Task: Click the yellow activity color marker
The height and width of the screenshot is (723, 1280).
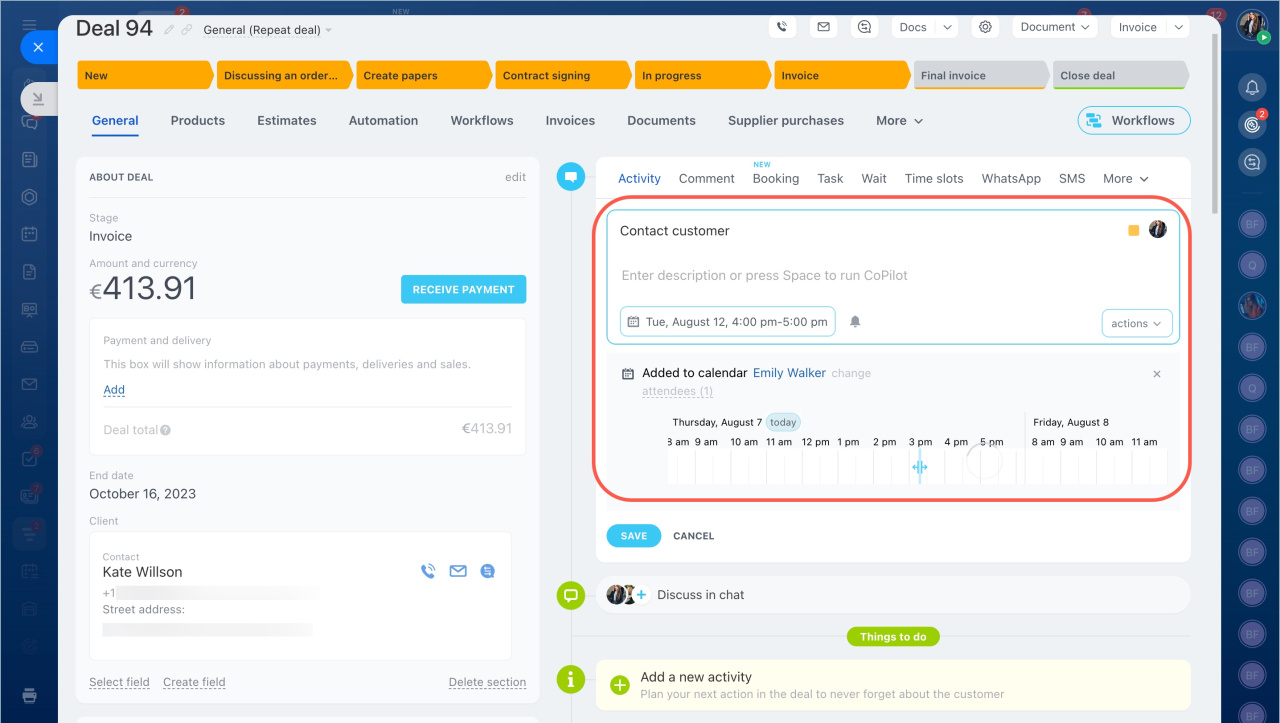Action: pos(1133,230)
